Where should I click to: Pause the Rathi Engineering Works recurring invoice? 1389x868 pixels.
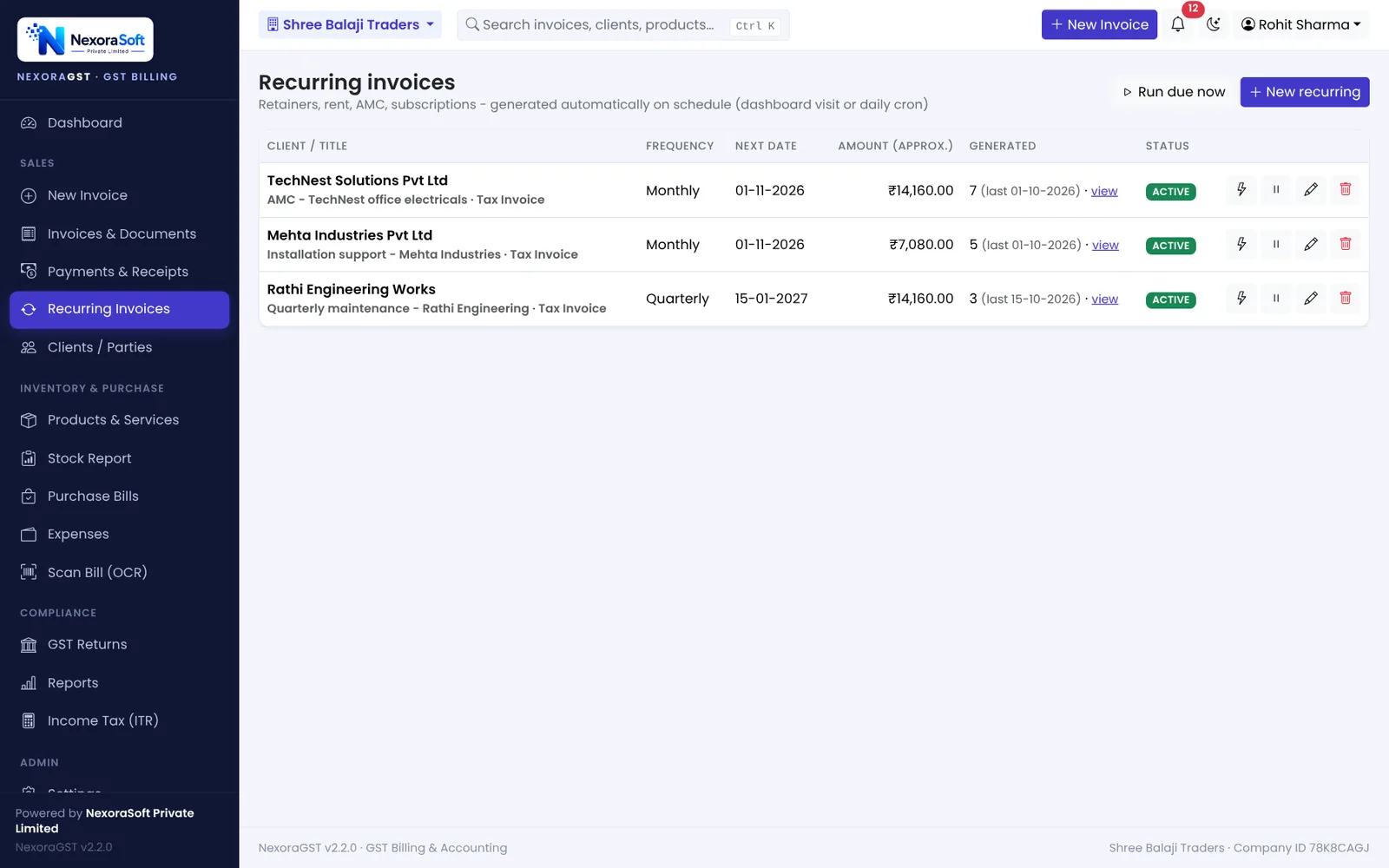pyautogui.click(x=1276, y=299)
